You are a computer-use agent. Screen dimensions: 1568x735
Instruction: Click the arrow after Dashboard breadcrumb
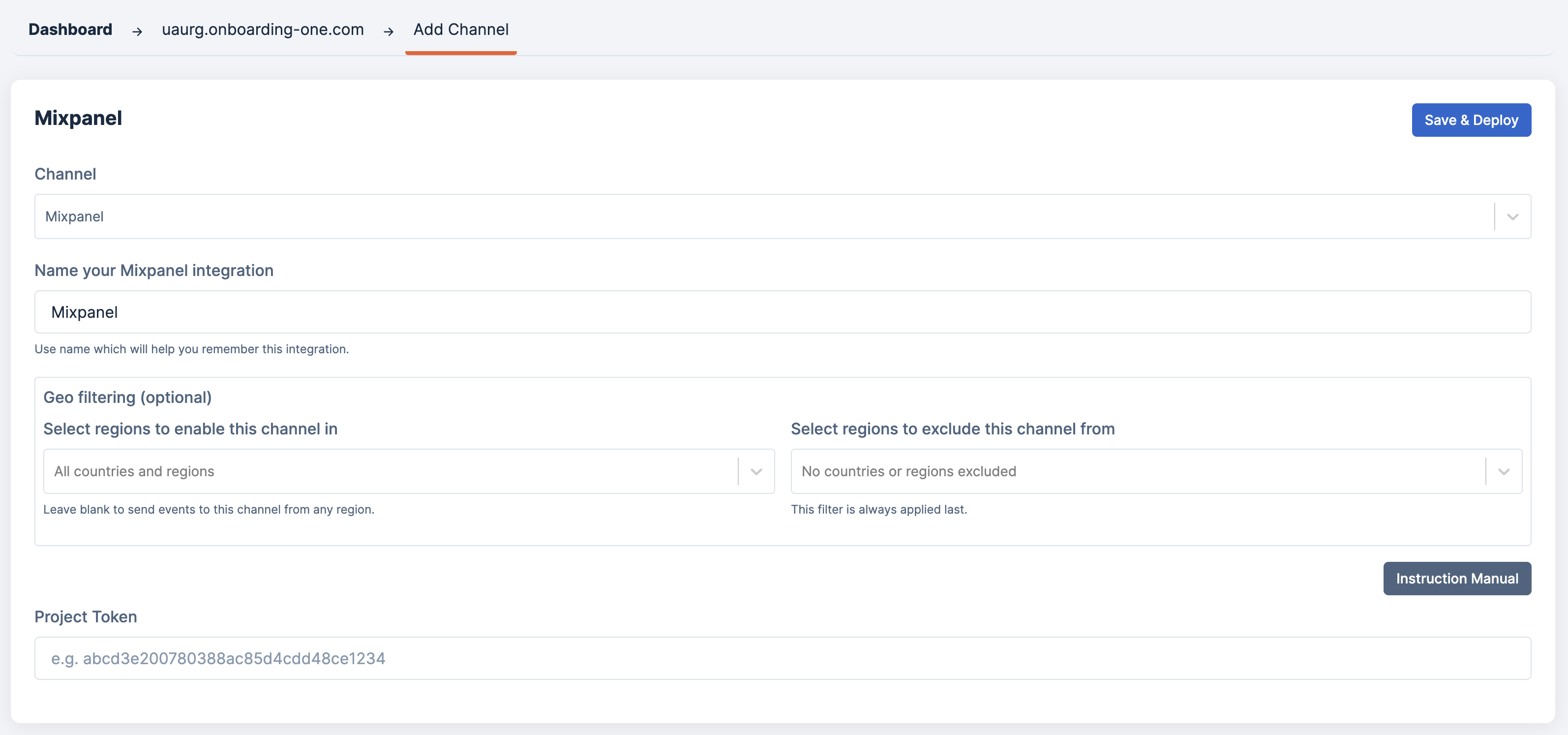tap(137, 31)
